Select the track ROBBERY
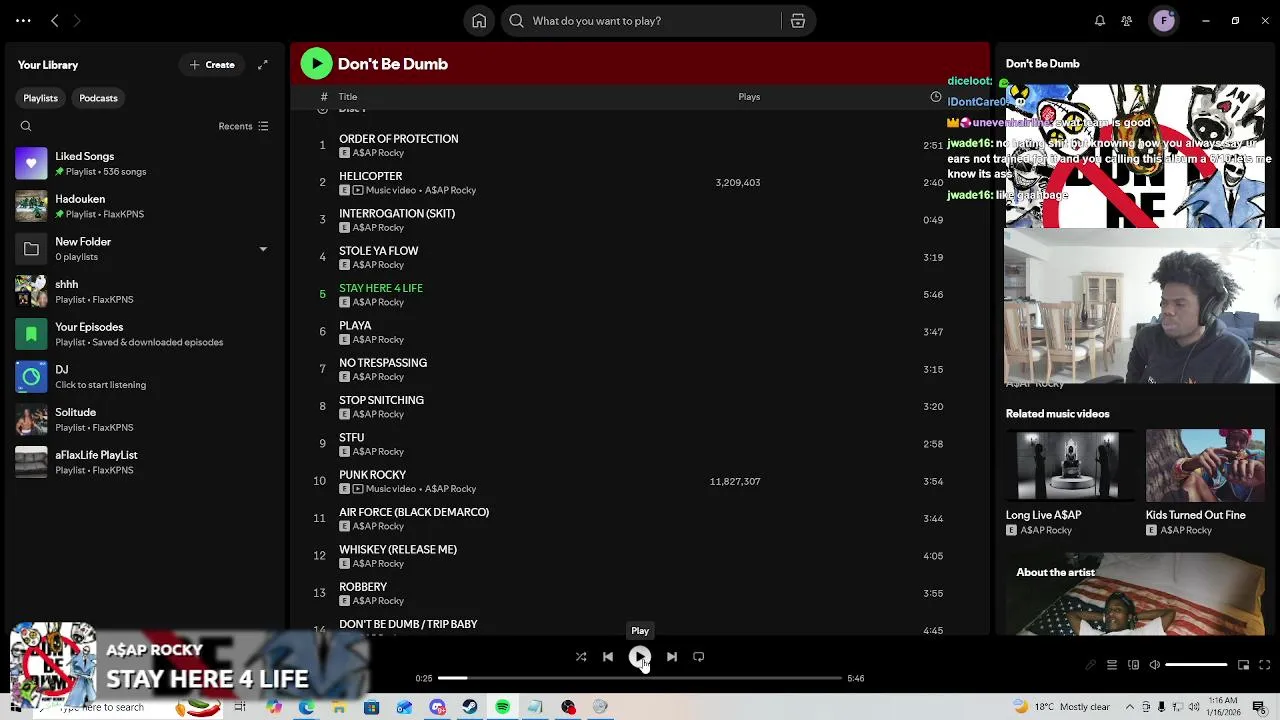Screen dimensions: 1280x720 (x=363, y=587)
